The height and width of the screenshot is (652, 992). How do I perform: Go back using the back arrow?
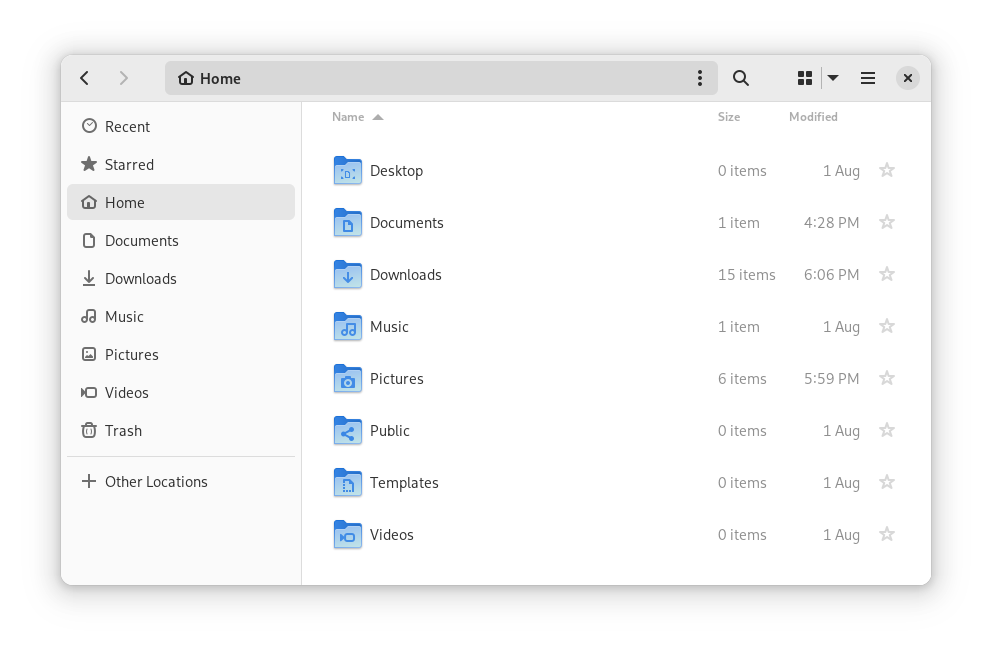click(x=85, y=78)
